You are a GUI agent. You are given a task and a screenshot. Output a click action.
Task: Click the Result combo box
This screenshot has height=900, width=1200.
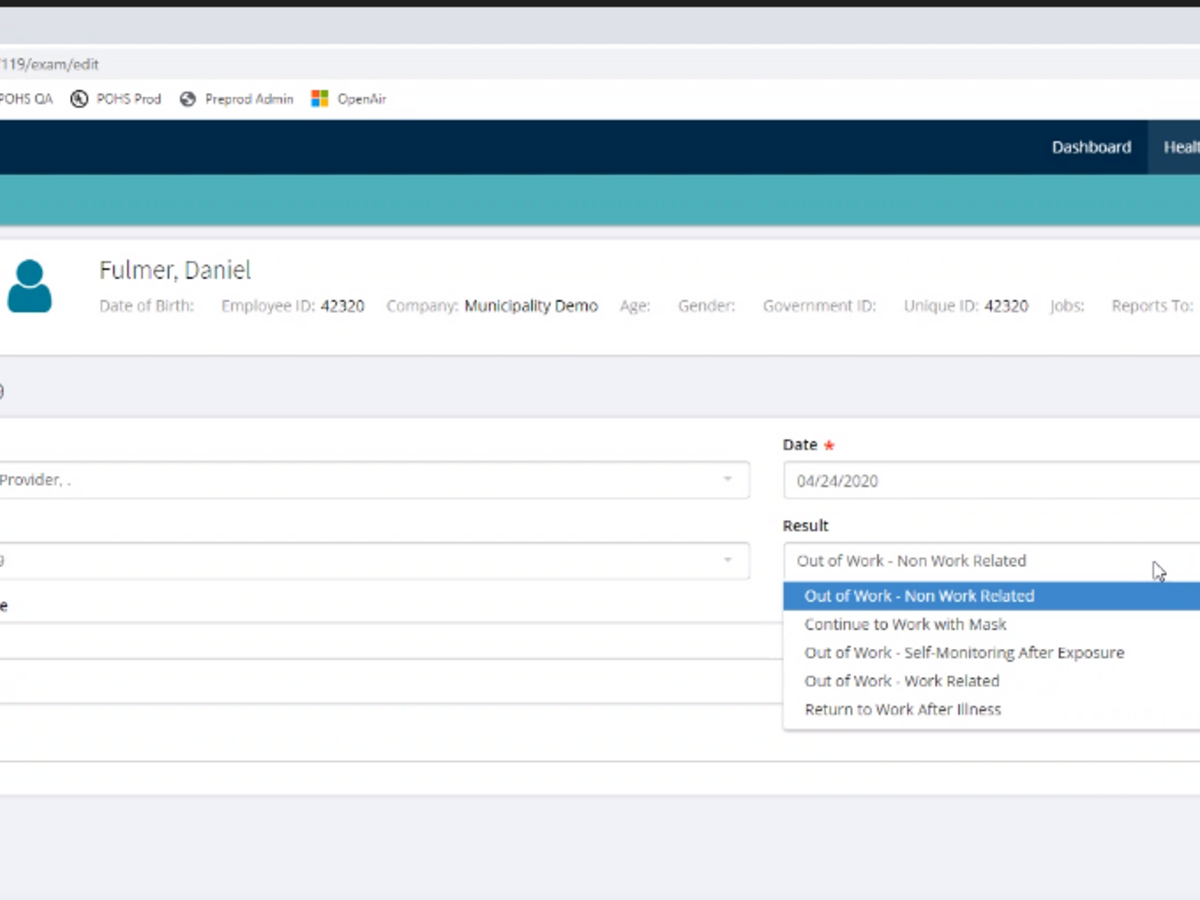click(x=992, y=561)
